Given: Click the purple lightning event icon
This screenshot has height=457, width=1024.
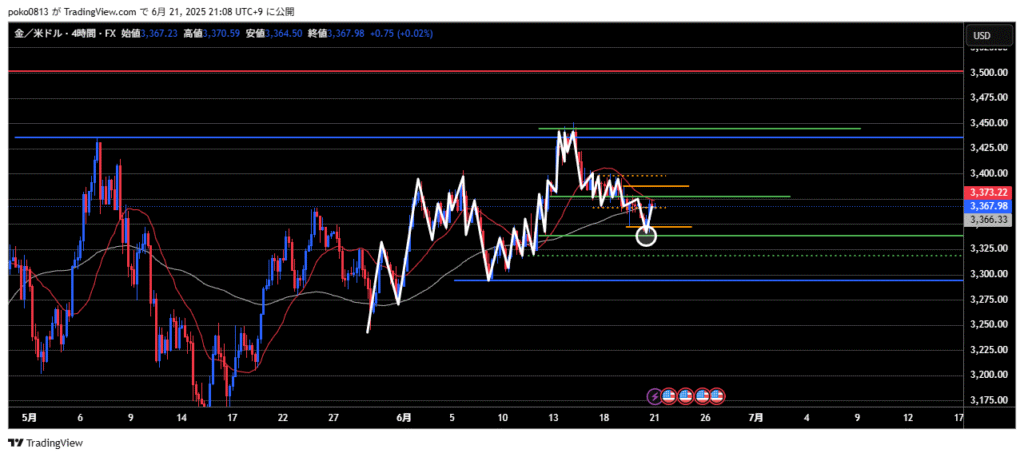Looking at the screenshot, I should pos(655,396).
